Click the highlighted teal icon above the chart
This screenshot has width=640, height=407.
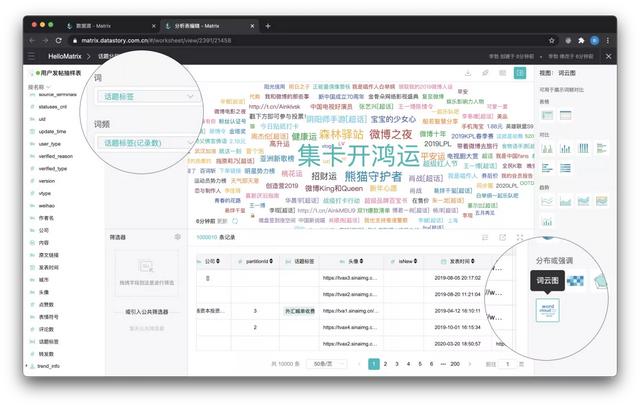(x=520, y=73)
